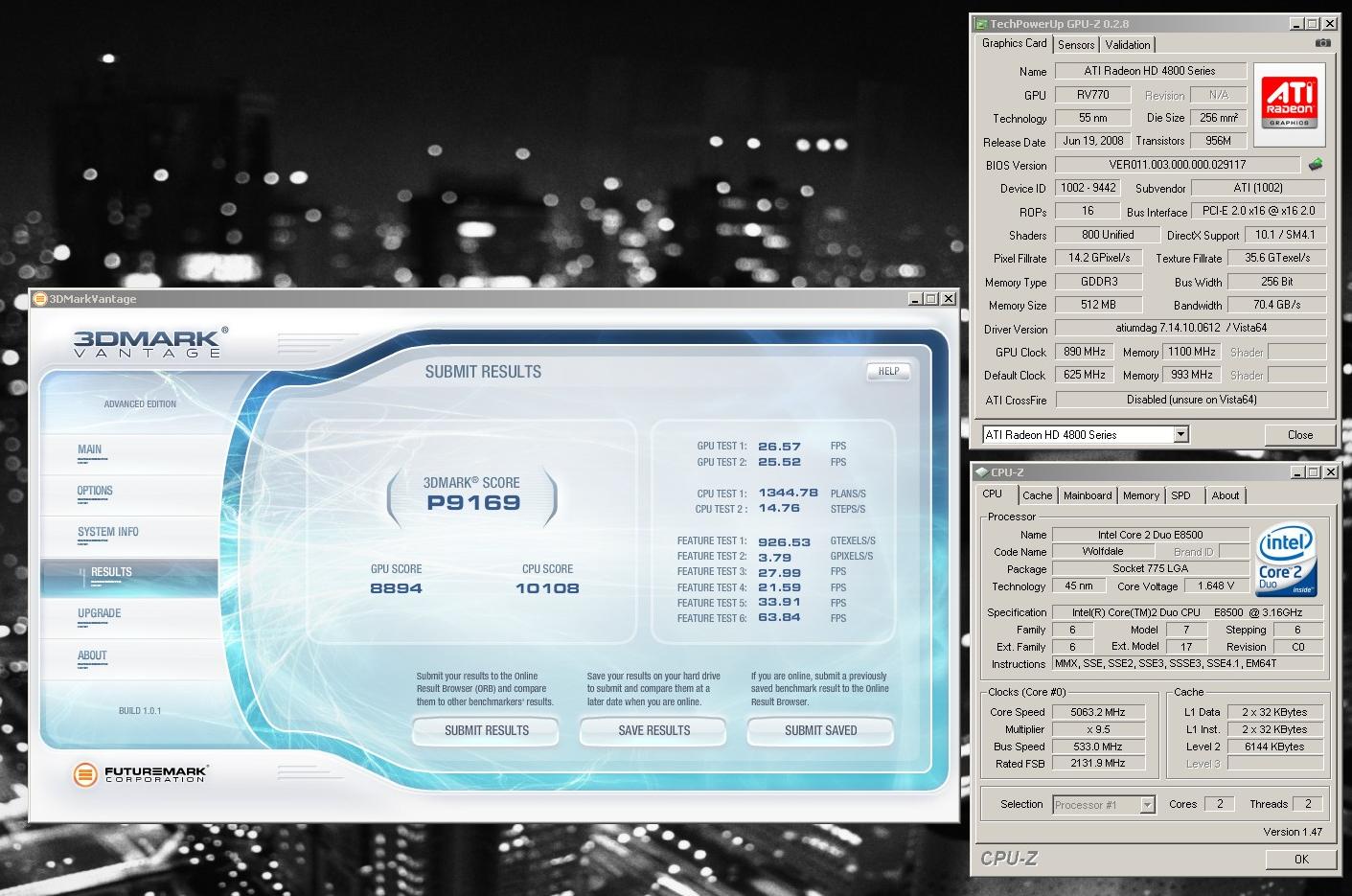
Task: Switch to the Cache tab in CPU-Z
Action: 1037,495
